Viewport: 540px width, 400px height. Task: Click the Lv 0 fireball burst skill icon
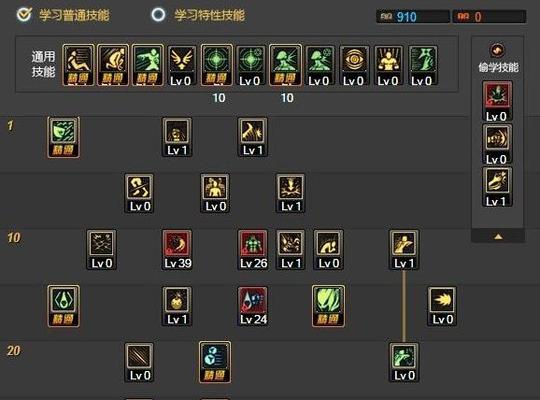(442, 306)
